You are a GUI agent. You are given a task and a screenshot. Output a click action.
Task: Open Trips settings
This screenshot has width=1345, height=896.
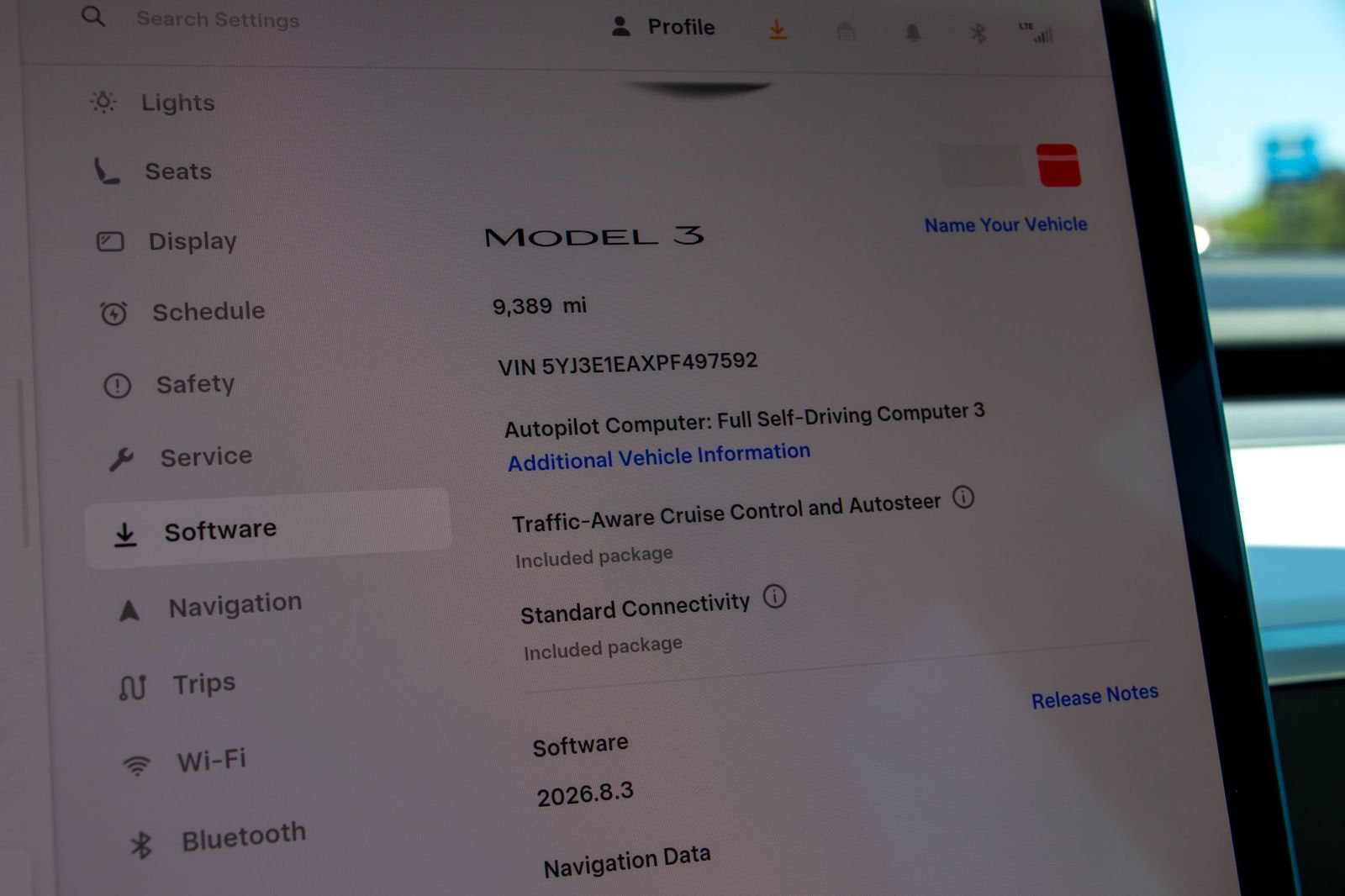pos(204,684)
